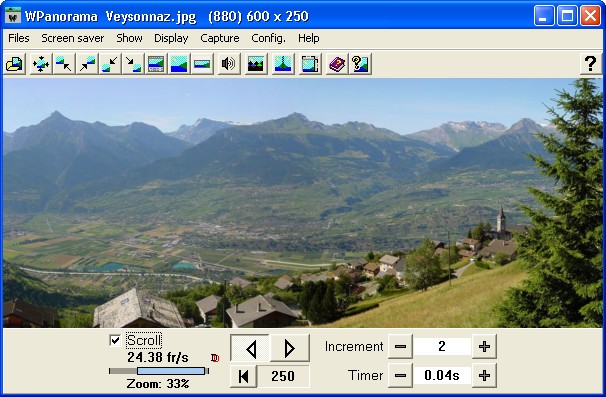Viewport: 606px width, 397px height.
Task: Decrease the Timer value with minus
Action: [x=400, y=375]
